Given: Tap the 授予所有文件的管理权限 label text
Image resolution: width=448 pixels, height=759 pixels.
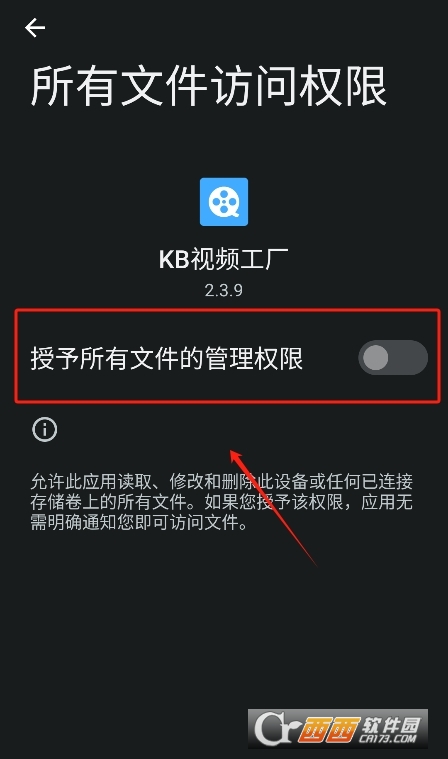Looking at the screenshot, I should click(167, 359).
